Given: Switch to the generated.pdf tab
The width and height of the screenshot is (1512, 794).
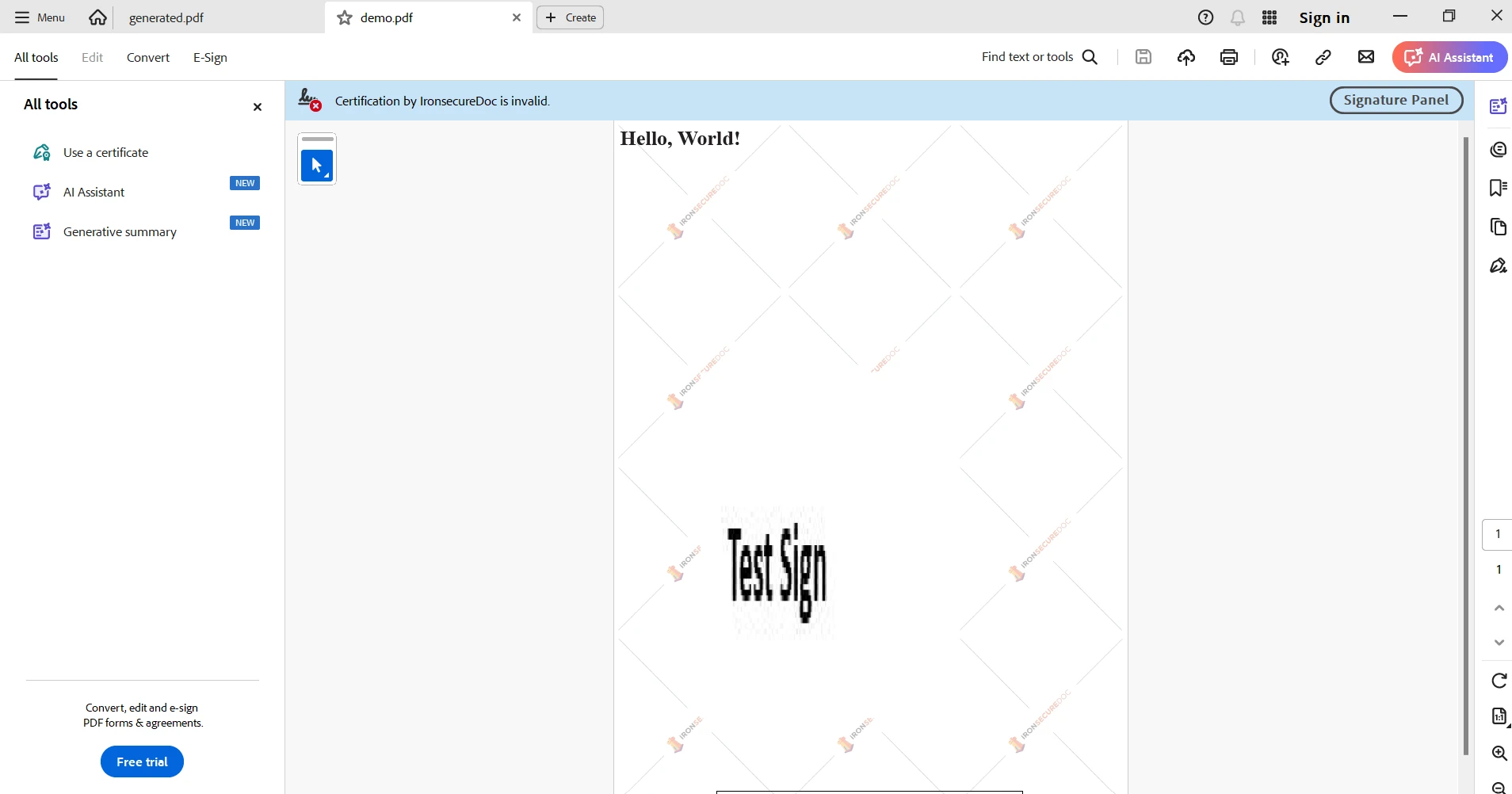Looking at the screenshot, I should point(166,17).
